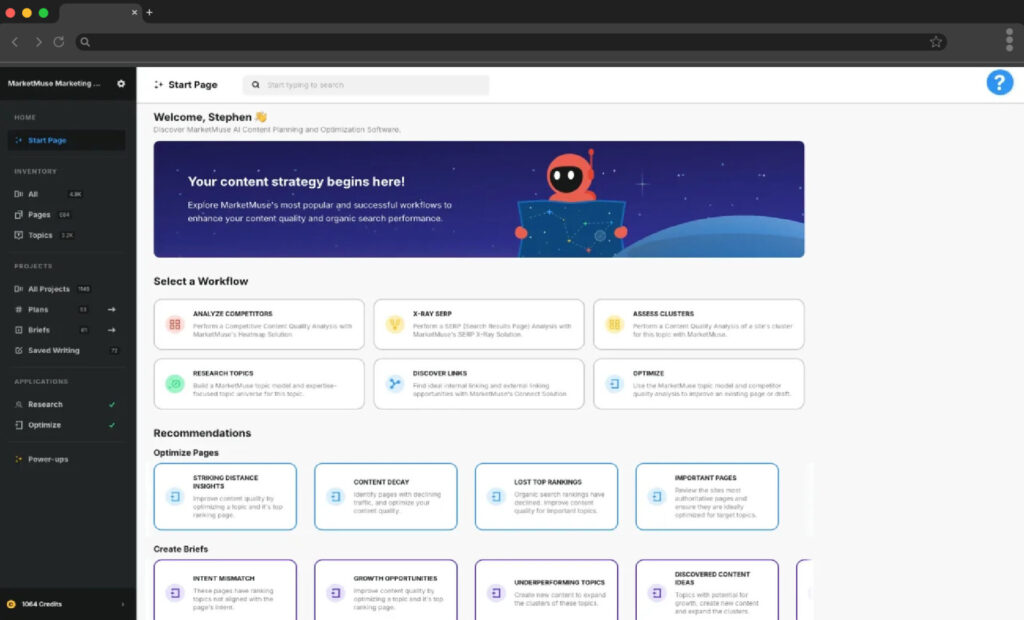This screenshot has height=620, width=1024.
Task: Click the Underperforming Topics brief icon
Action: coord(496,593)
